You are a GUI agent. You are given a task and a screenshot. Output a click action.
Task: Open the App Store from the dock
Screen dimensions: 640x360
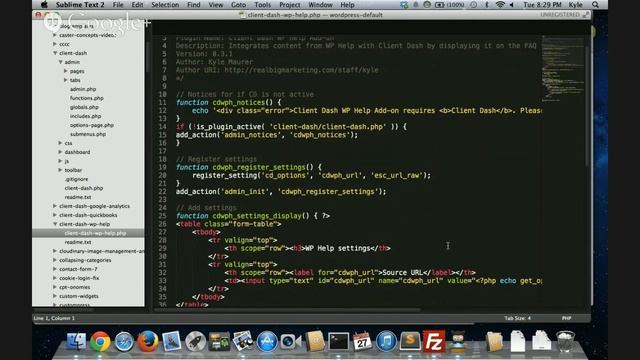[267, 341]
